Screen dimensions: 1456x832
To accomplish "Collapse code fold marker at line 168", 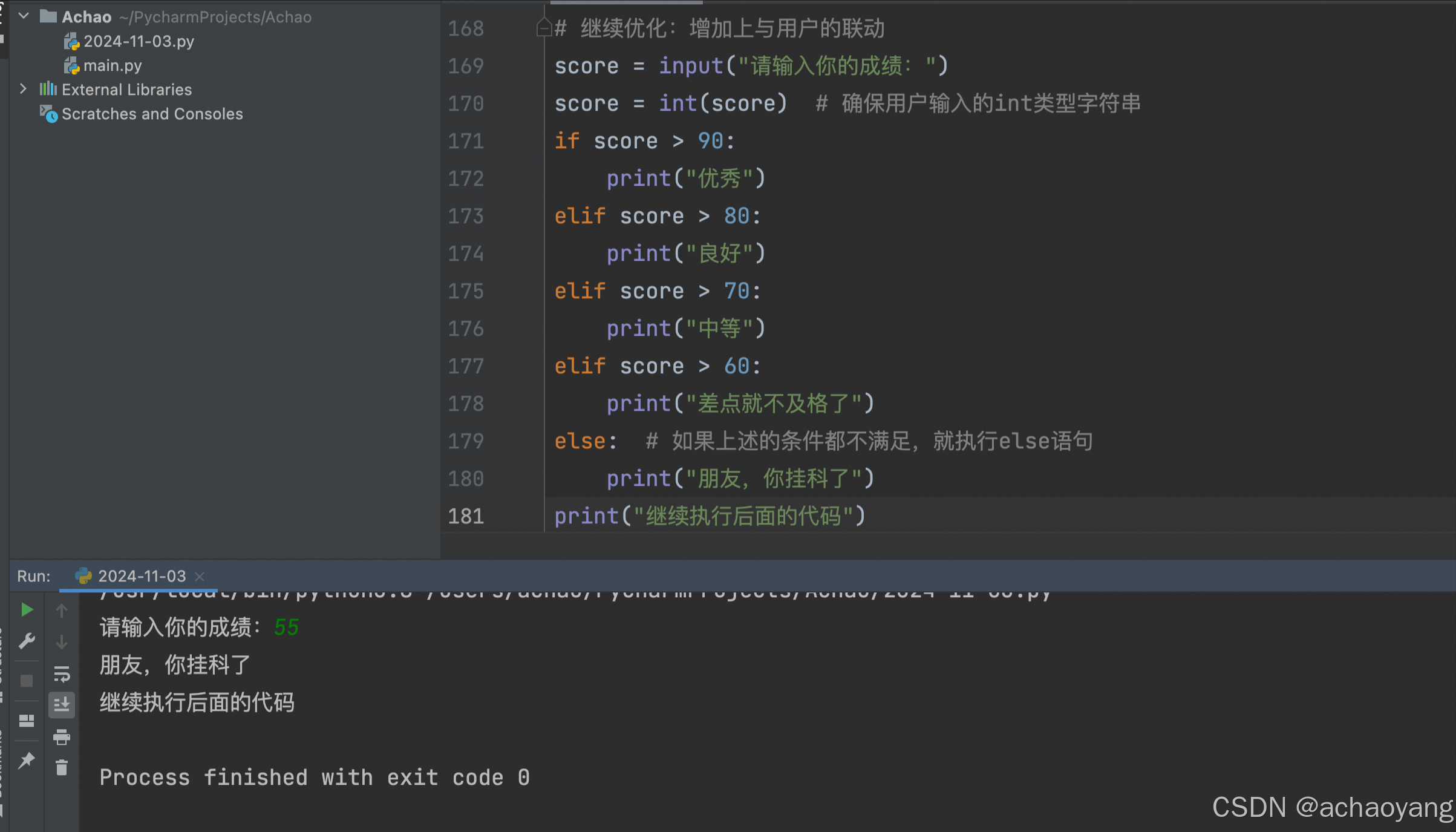I will [x=543, y=28].
